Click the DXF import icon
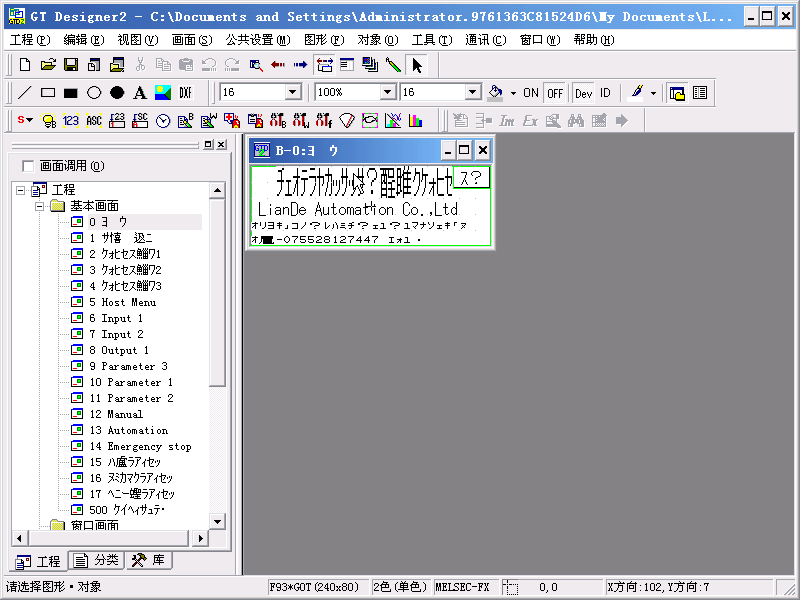Viewport: 800px width, 600px height. pos(186,93)
